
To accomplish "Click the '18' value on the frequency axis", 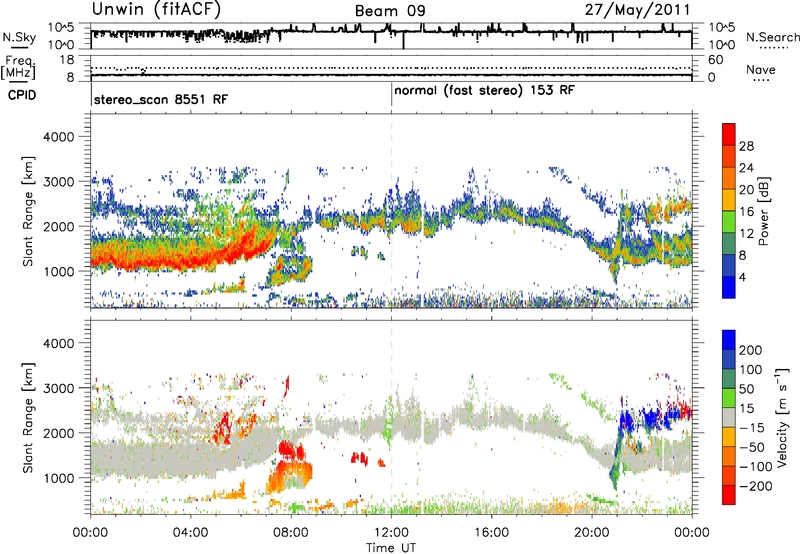I will pos(67,60).
